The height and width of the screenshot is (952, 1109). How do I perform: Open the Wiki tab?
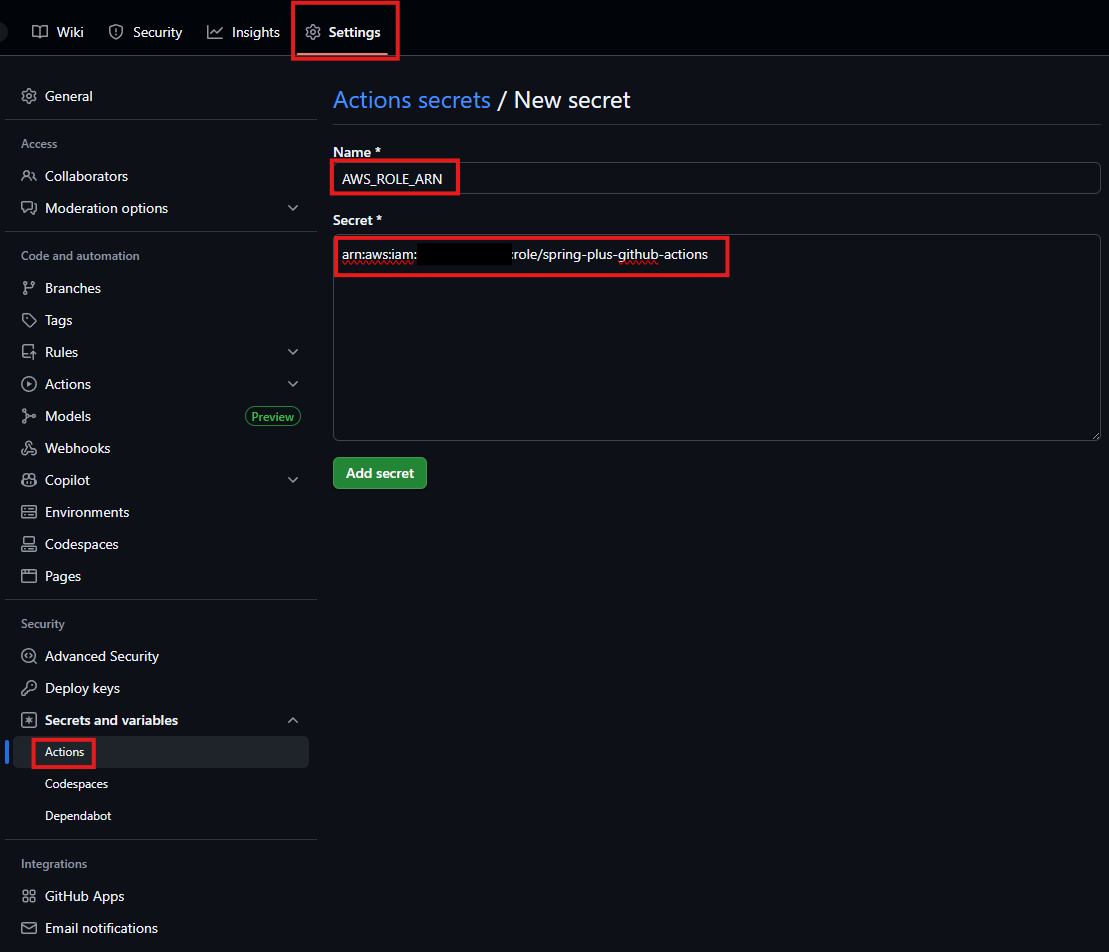58,32
